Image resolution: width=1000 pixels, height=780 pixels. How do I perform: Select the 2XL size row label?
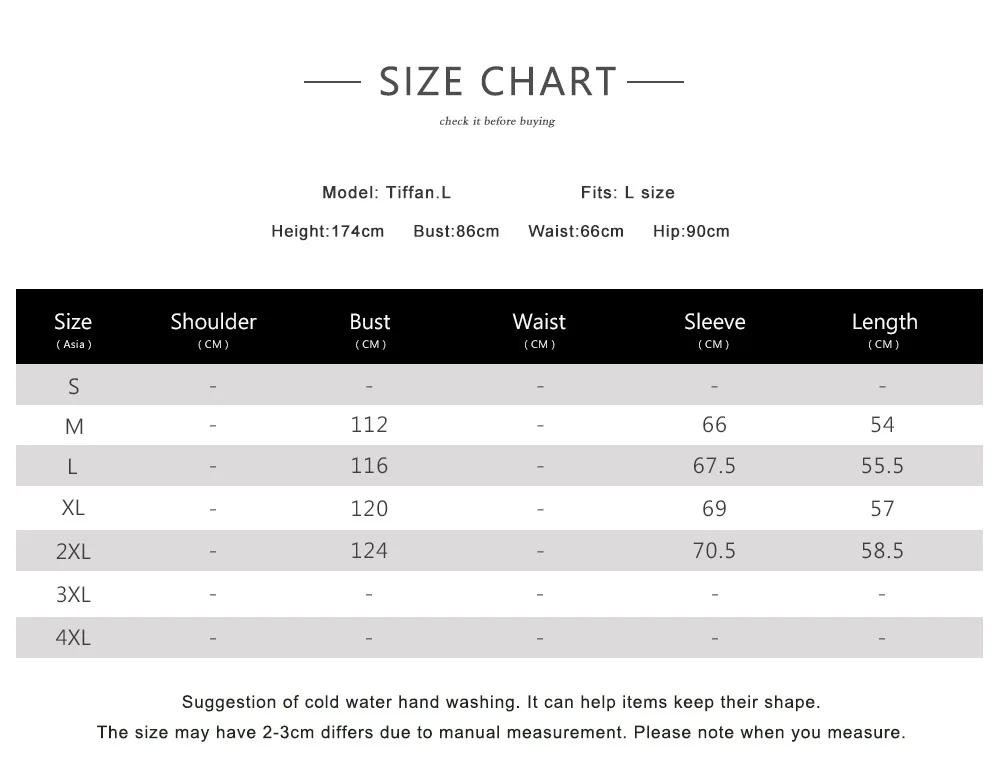(x=73, y=551)
